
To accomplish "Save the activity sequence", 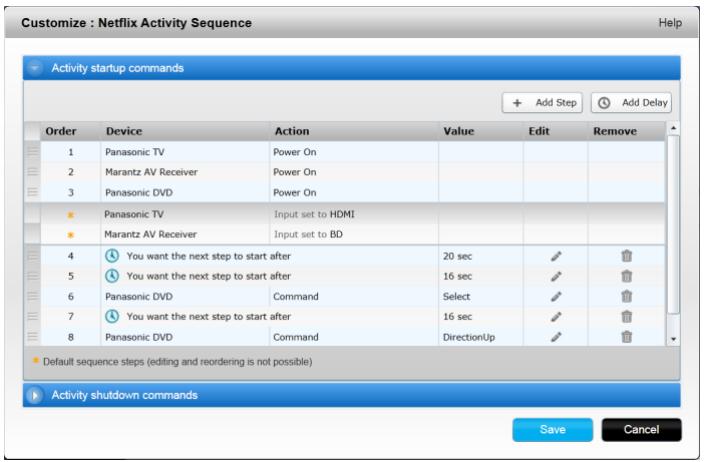I will [x=553, y=430].
